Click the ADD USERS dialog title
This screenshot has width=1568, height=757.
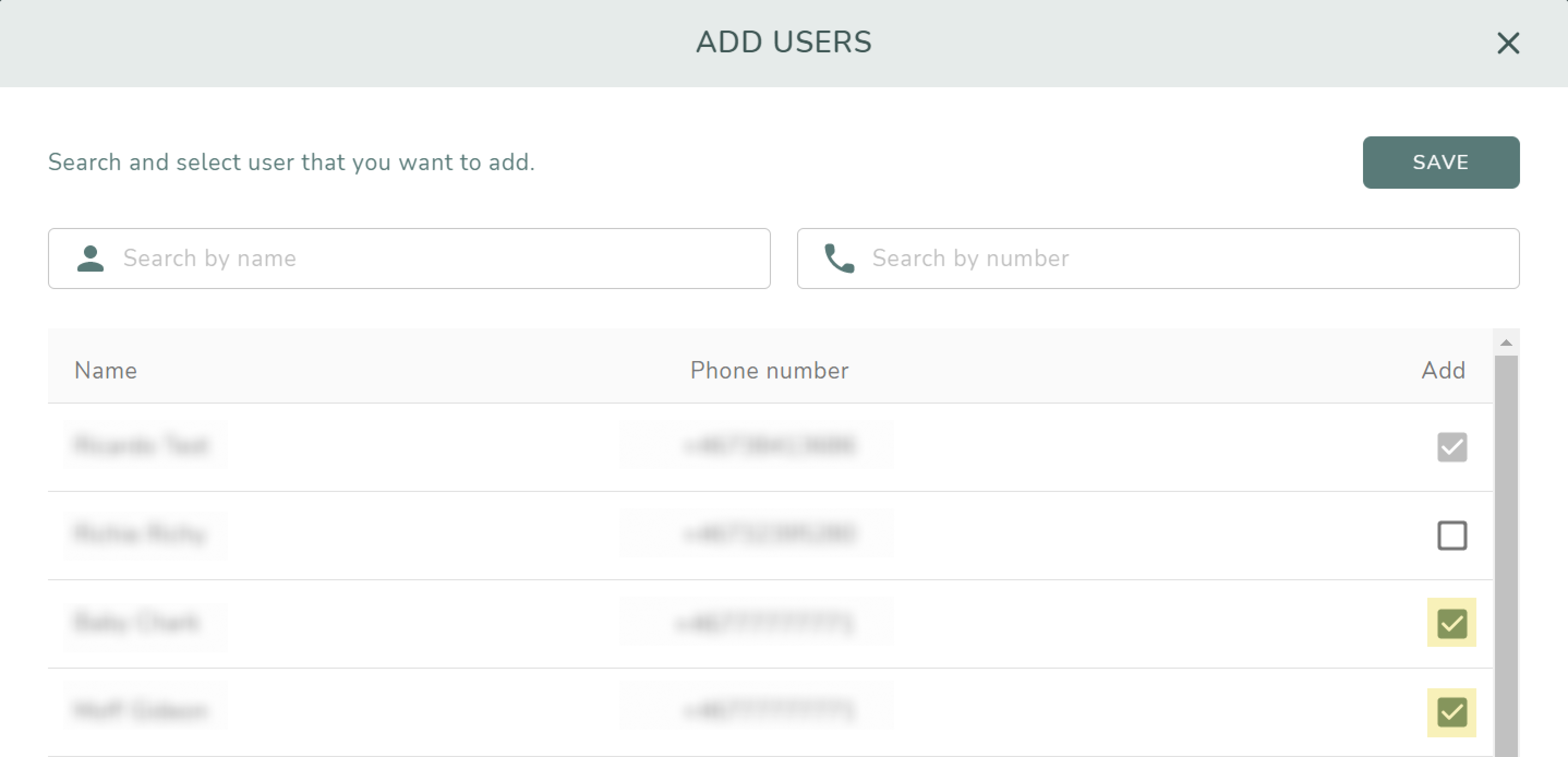click(784, 42)
